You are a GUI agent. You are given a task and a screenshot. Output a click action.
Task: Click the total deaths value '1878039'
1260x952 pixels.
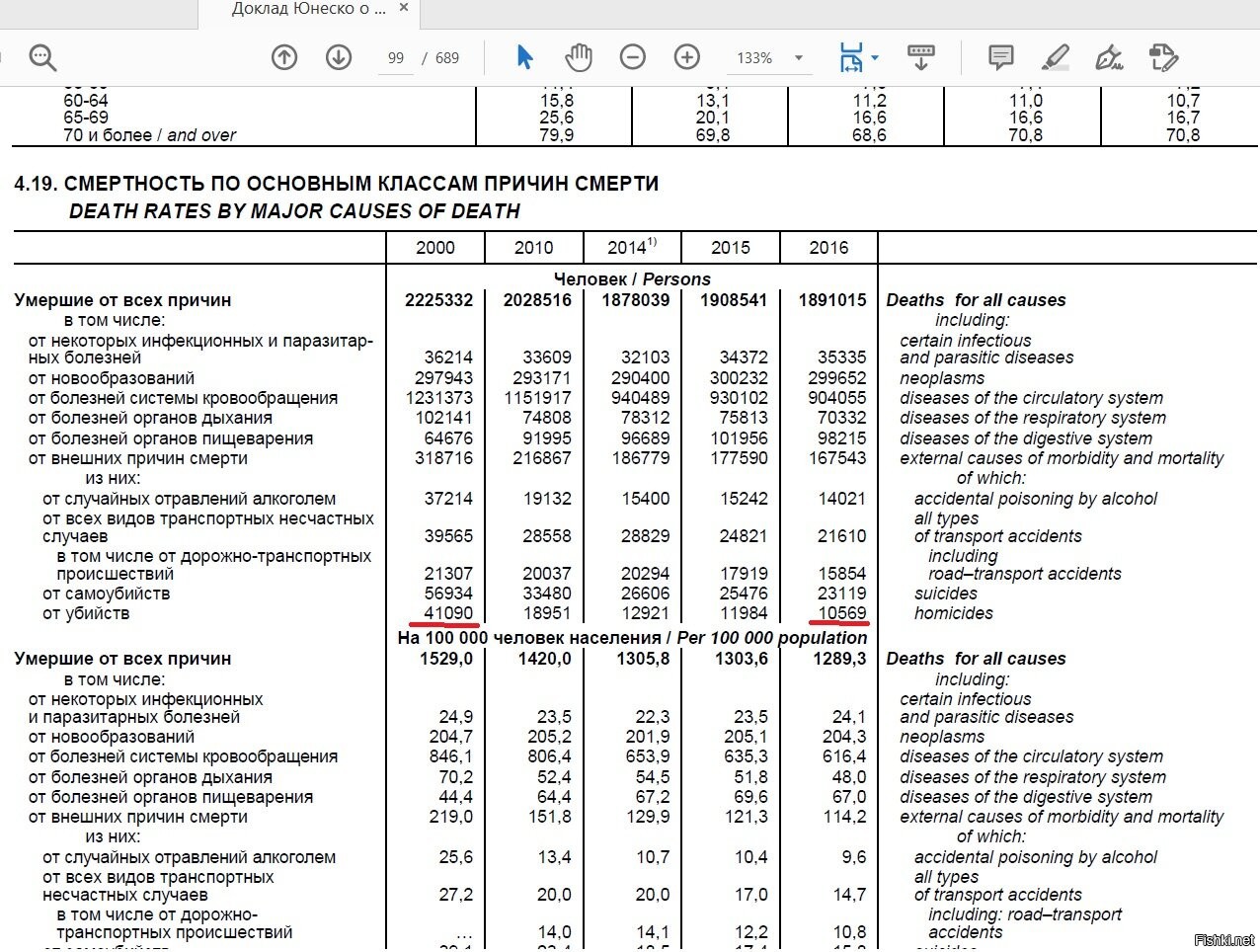click(x=635, y=300)
